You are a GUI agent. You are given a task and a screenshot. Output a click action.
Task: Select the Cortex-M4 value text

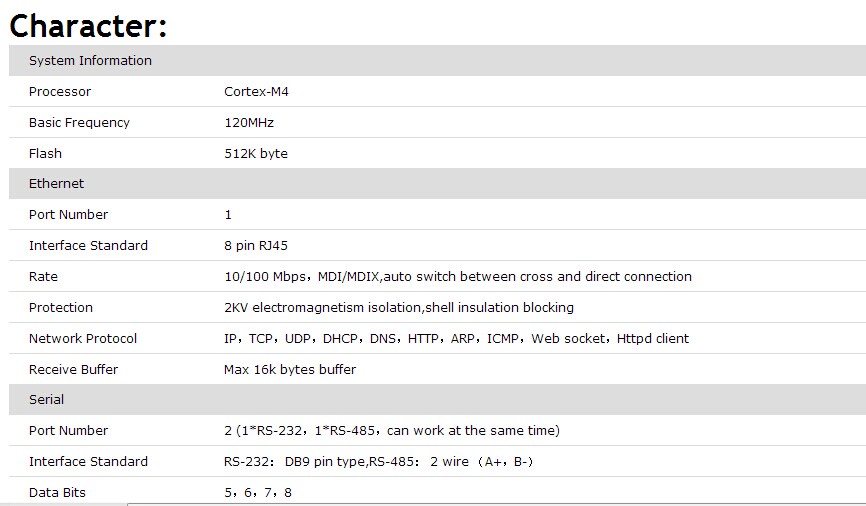257,92
